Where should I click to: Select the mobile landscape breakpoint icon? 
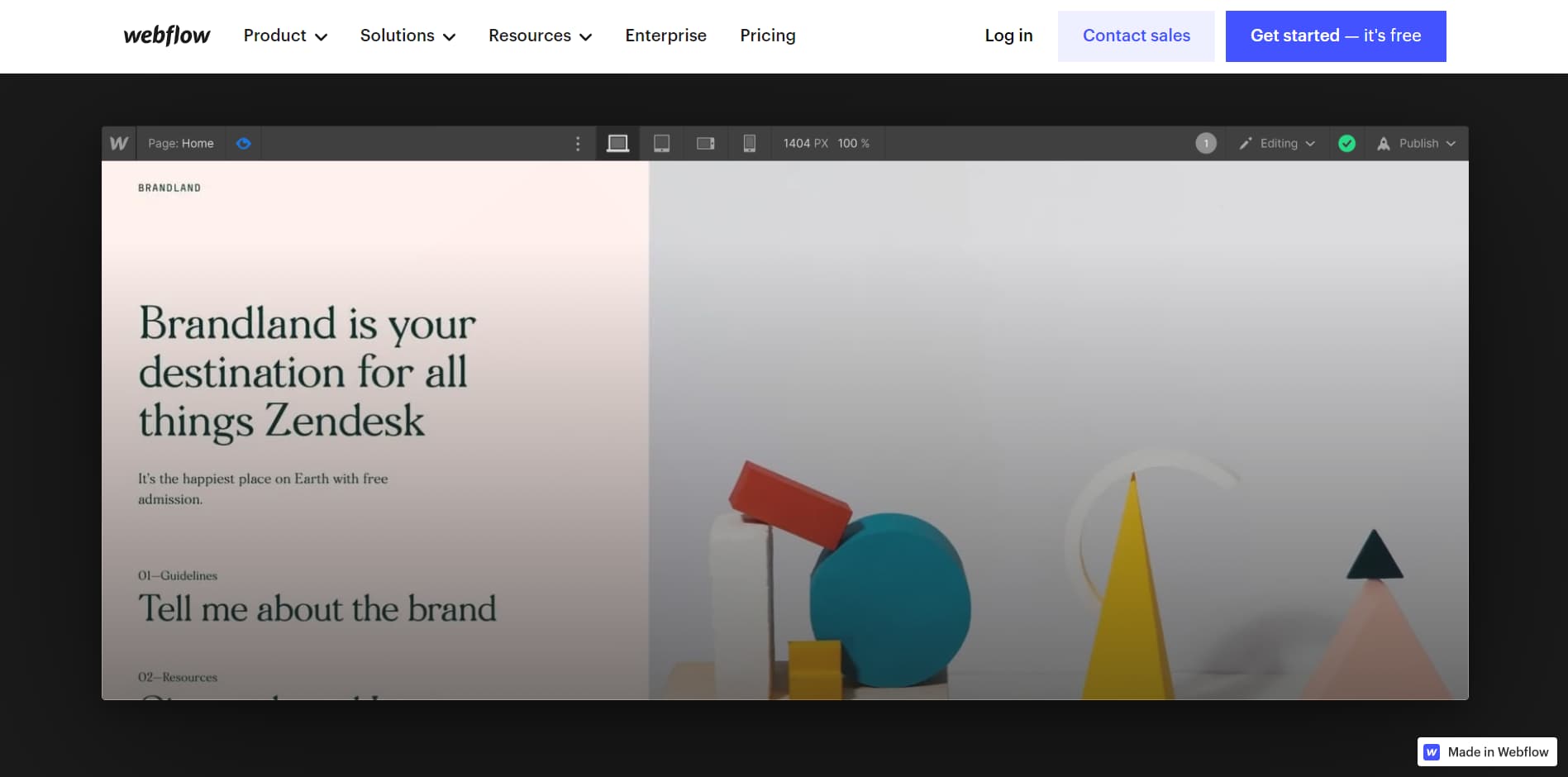(x=705, y=143)
